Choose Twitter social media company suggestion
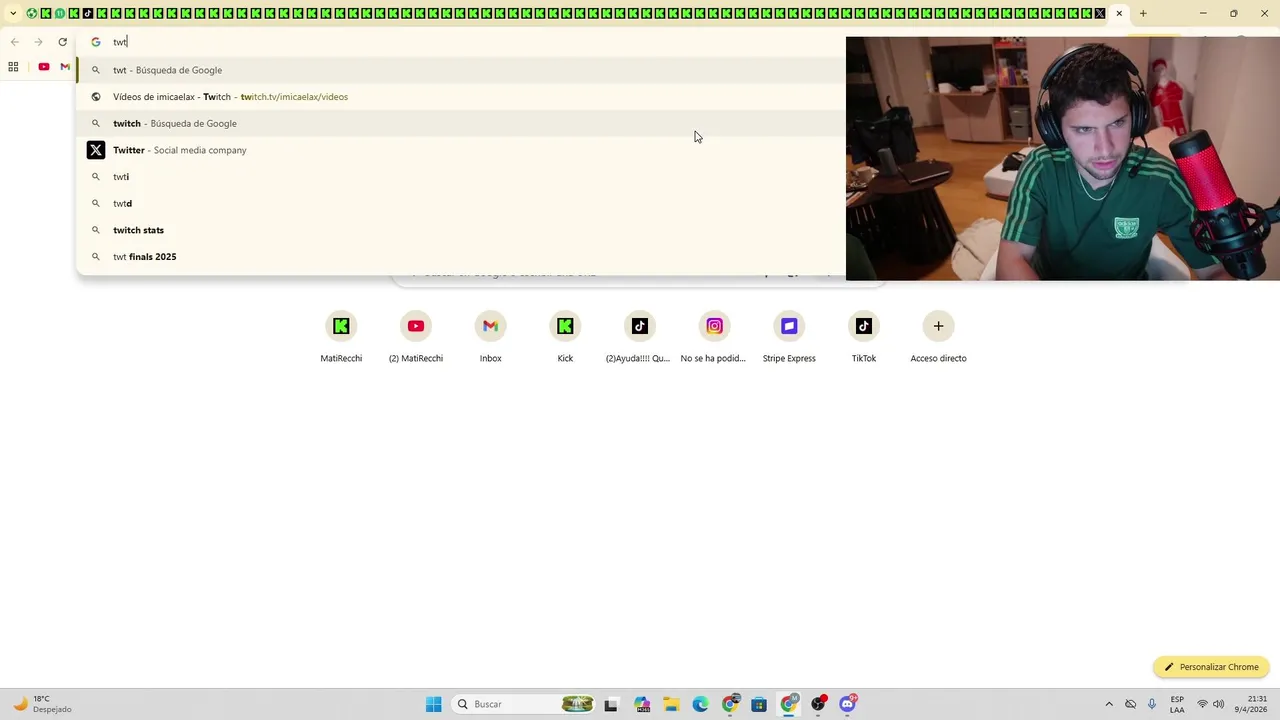Screen dimensions: 1280x720 click(x=460, y=150)
